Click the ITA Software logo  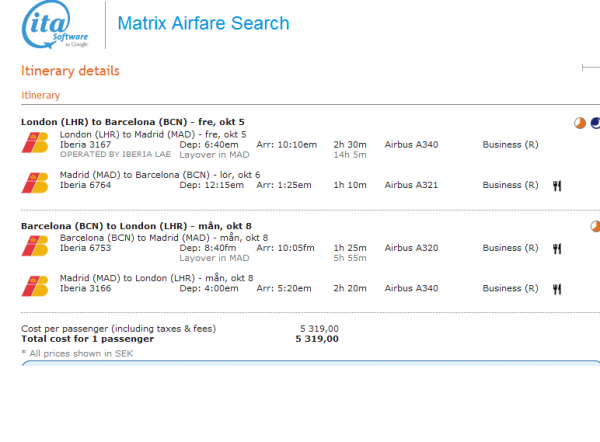[x=56, y=27]
